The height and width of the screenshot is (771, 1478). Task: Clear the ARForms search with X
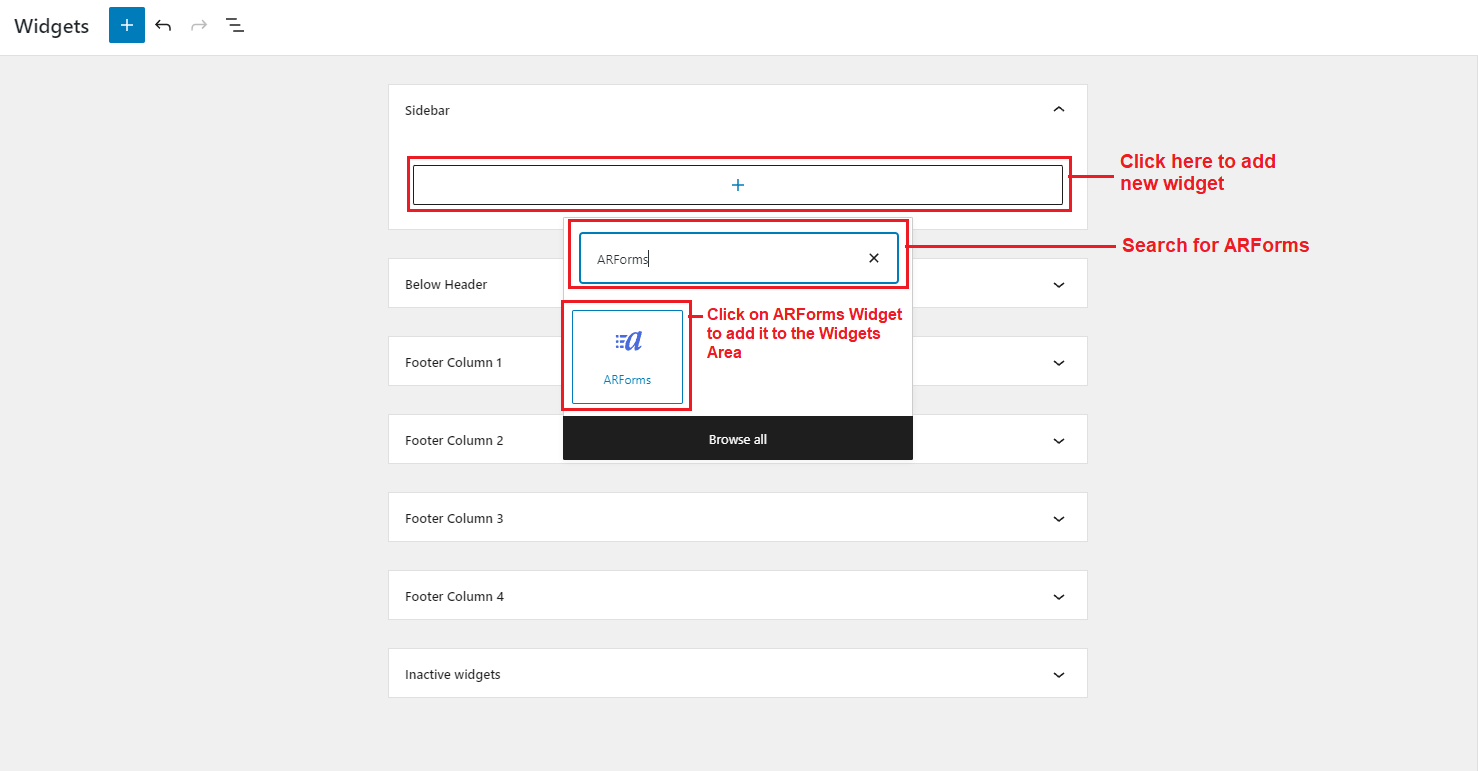point(873,258)
